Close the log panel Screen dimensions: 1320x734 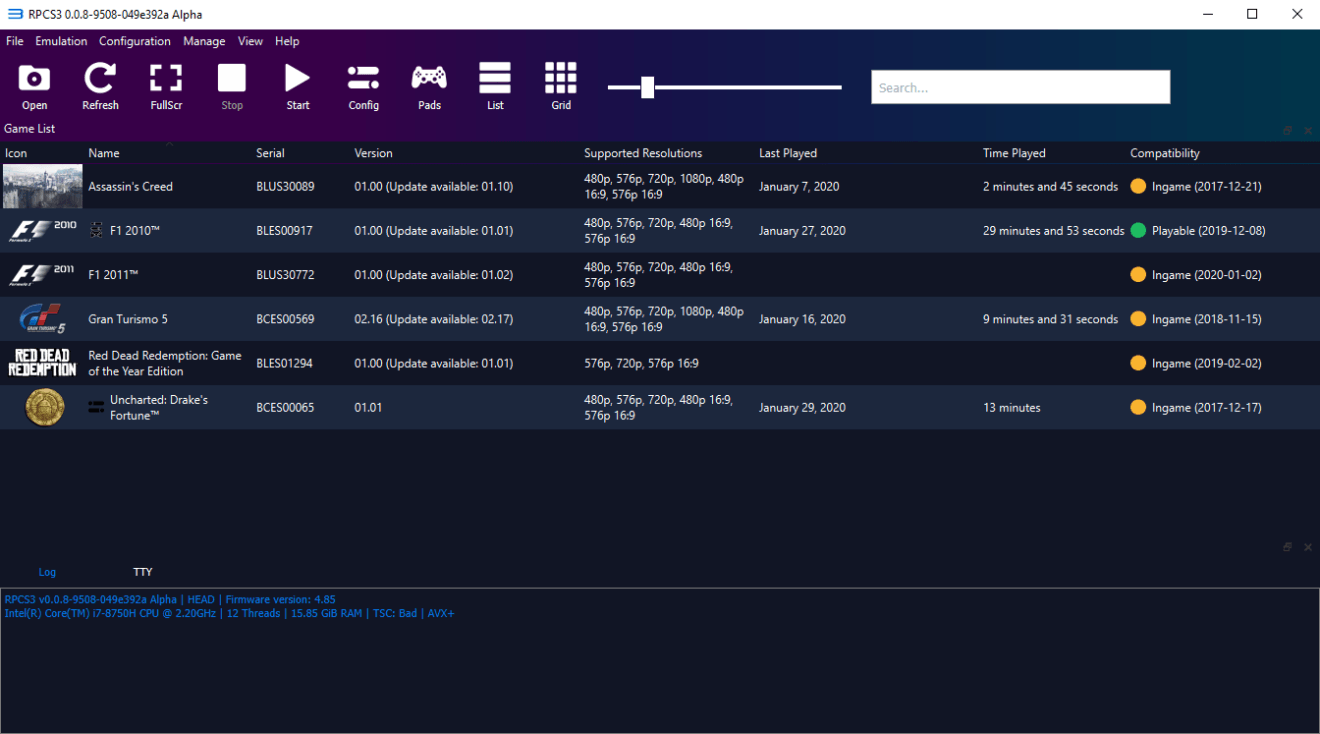pyautogui.click(x=1308, y=547)
